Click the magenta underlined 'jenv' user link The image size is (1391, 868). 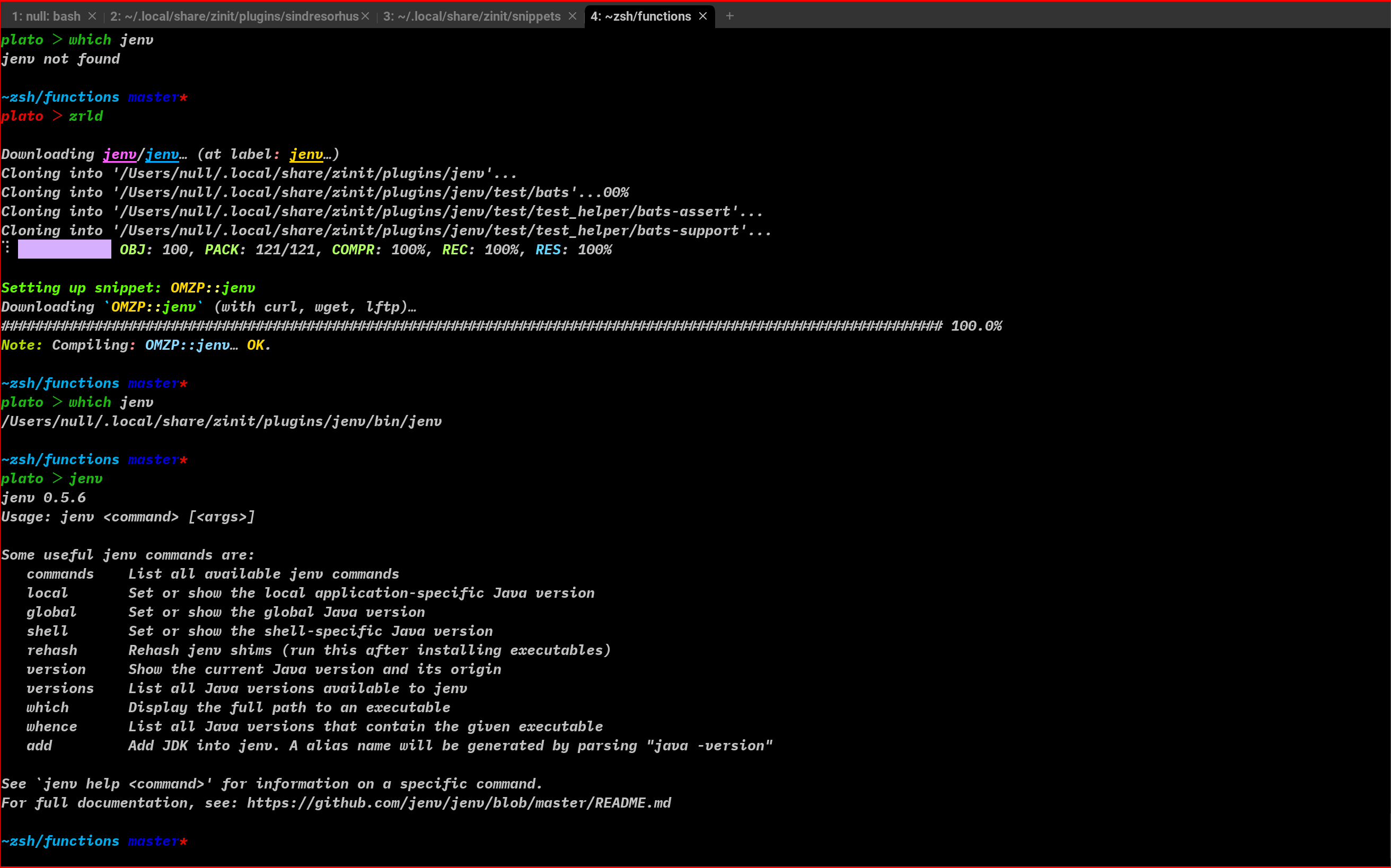point(119,154)
